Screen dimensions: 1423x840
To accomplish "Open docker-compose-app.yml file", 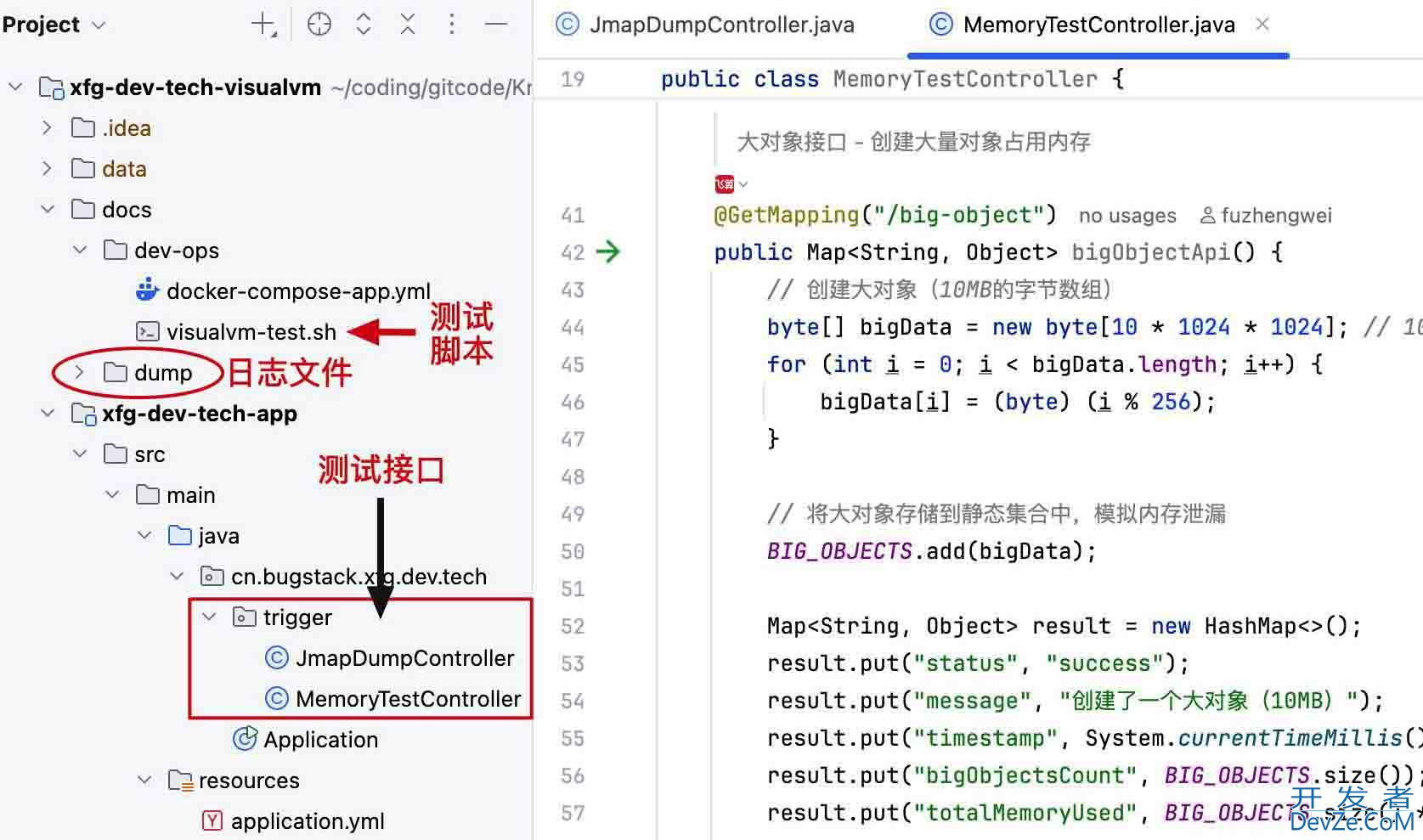I will (298, 291).
